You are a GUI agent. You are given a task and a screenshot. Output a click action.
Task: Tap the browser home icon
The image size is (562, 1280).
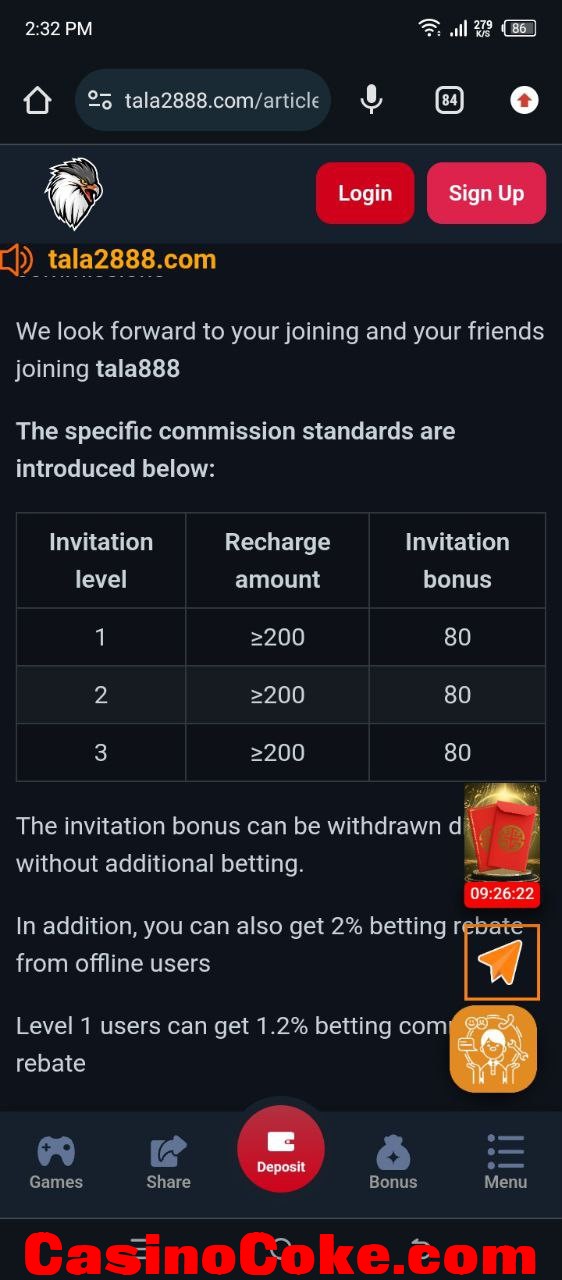click(37, 100)
